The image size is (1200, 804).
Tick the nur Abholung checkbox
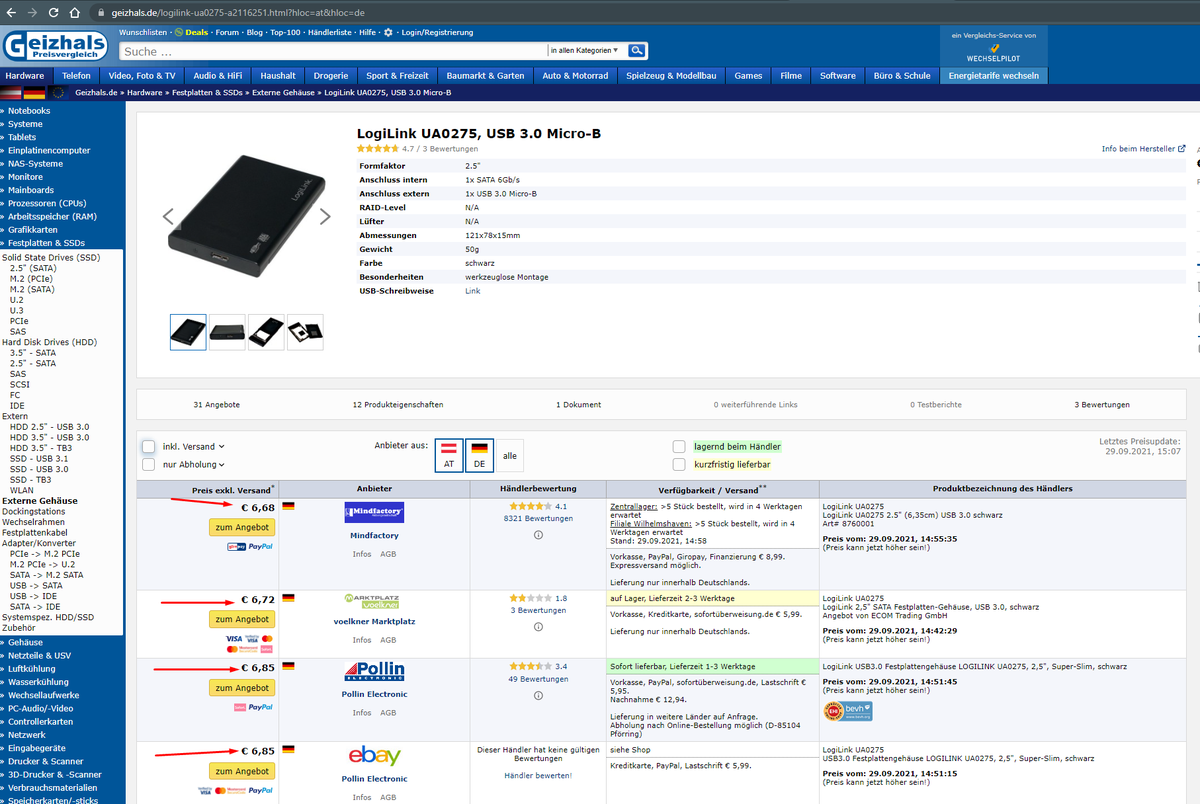point(148,464)
